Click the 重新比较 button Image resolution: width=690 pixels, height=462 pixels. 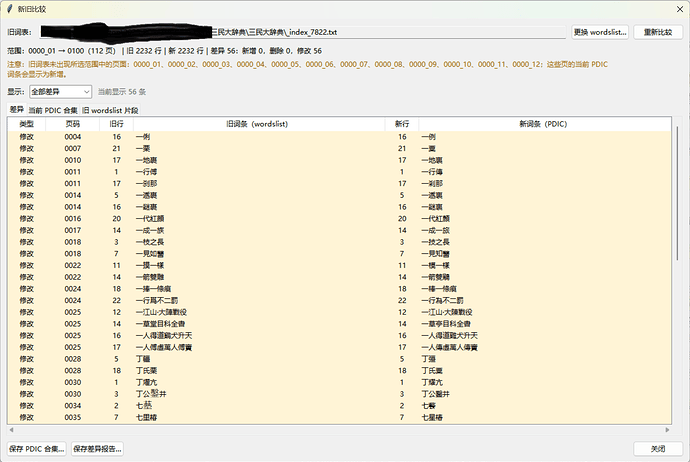tap(658, 32)
